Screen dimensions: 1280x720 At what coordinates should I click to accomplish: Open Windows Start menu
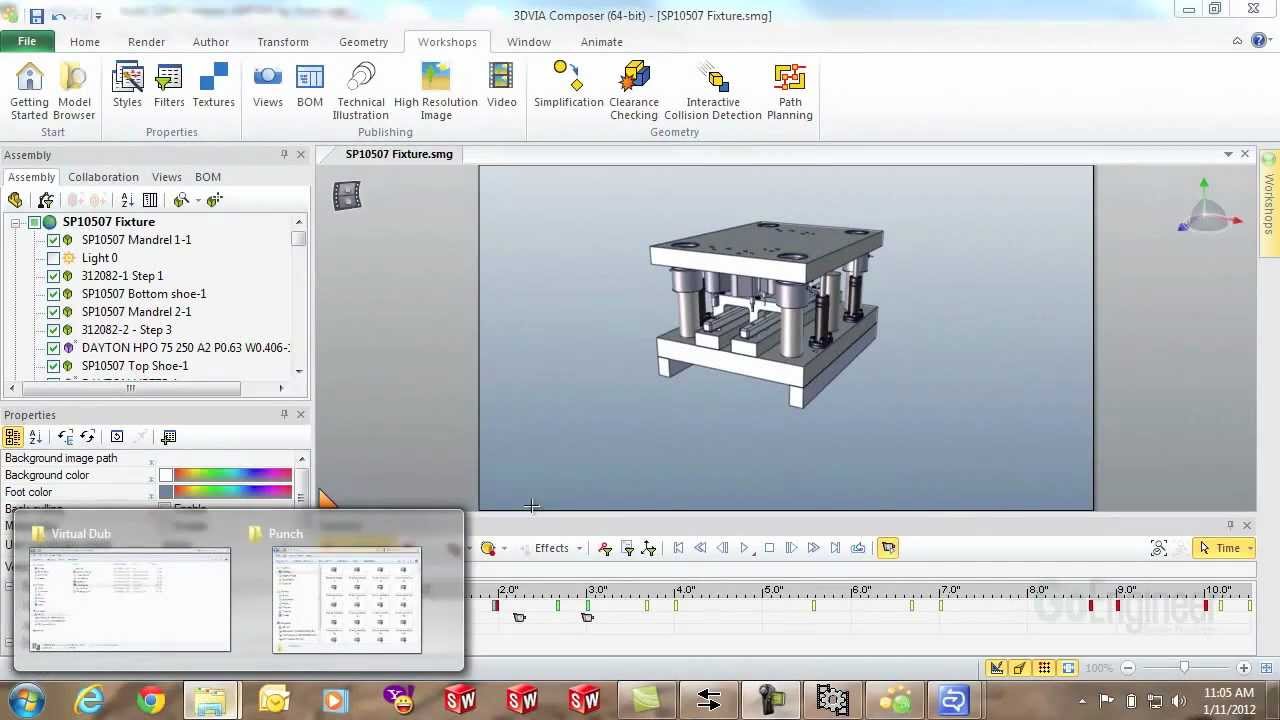pyautogui.click(x=26, y=700)
